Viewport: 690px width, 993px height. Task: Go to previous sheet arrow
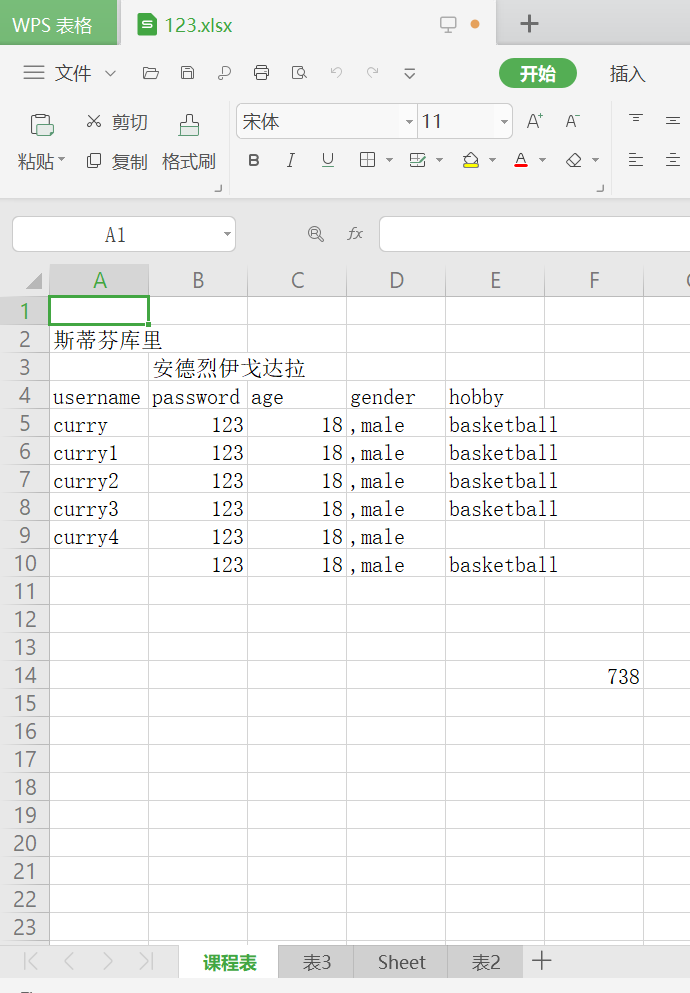pyautogui.click(x=69, y=961)
